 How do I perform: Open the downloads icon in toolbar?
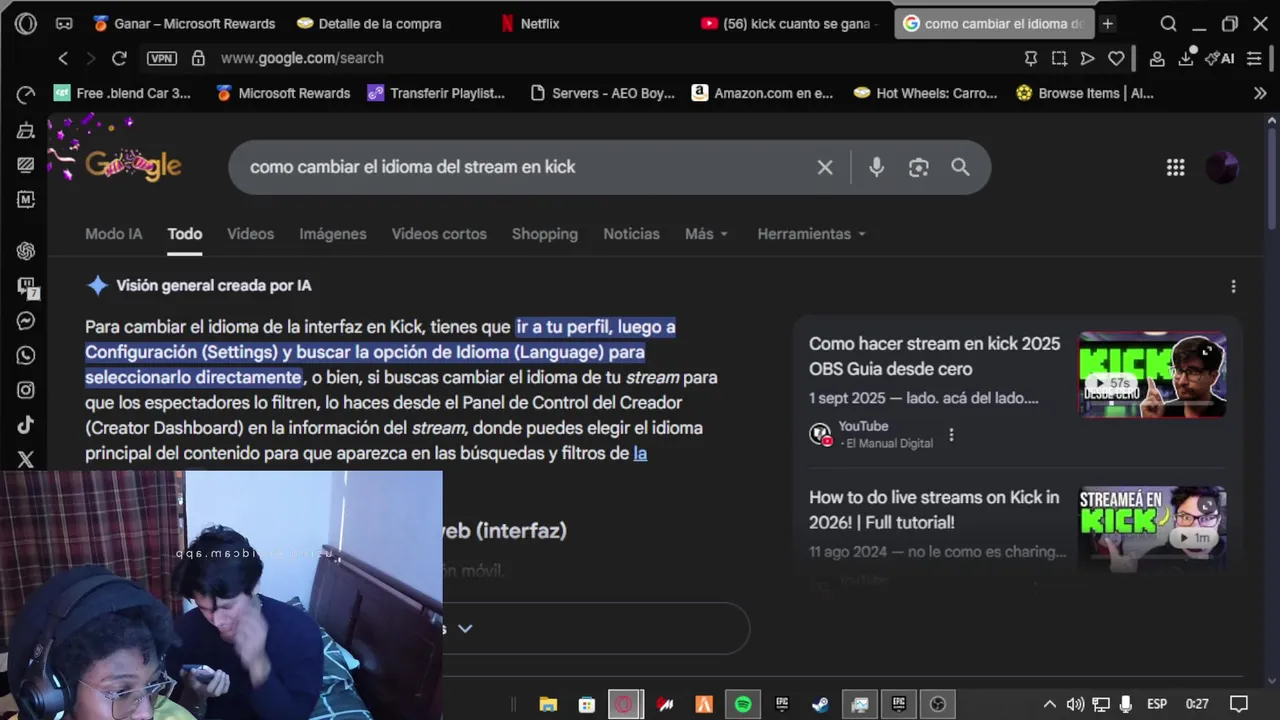(1186, 58)
